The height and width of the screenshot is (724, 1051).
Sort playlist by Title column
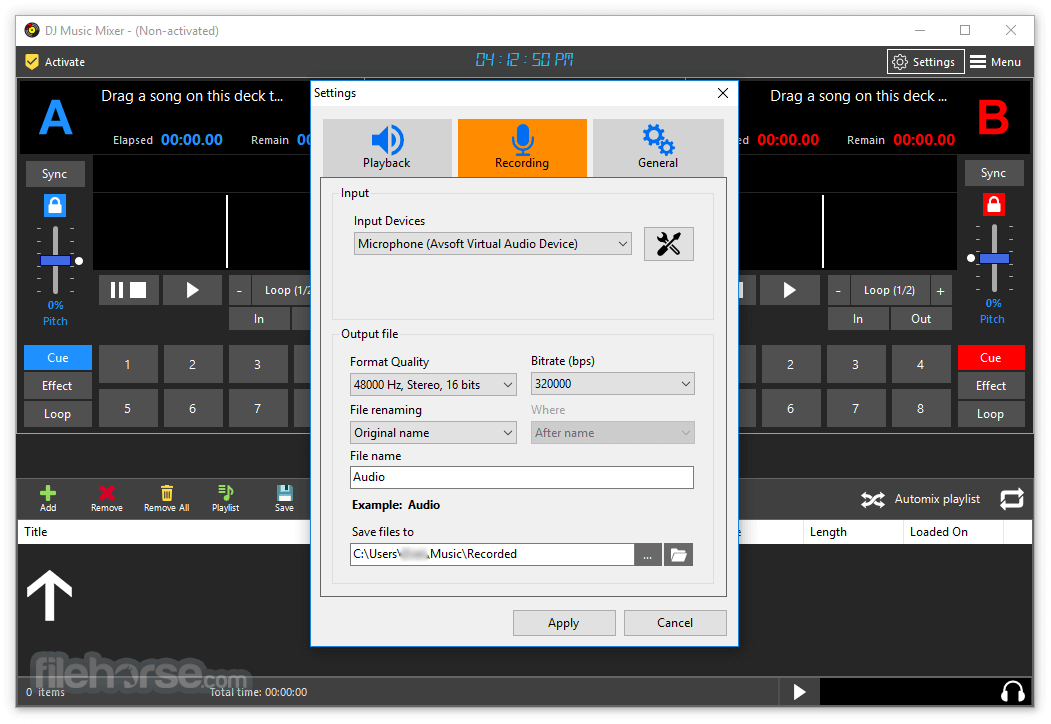coord(164,532)
